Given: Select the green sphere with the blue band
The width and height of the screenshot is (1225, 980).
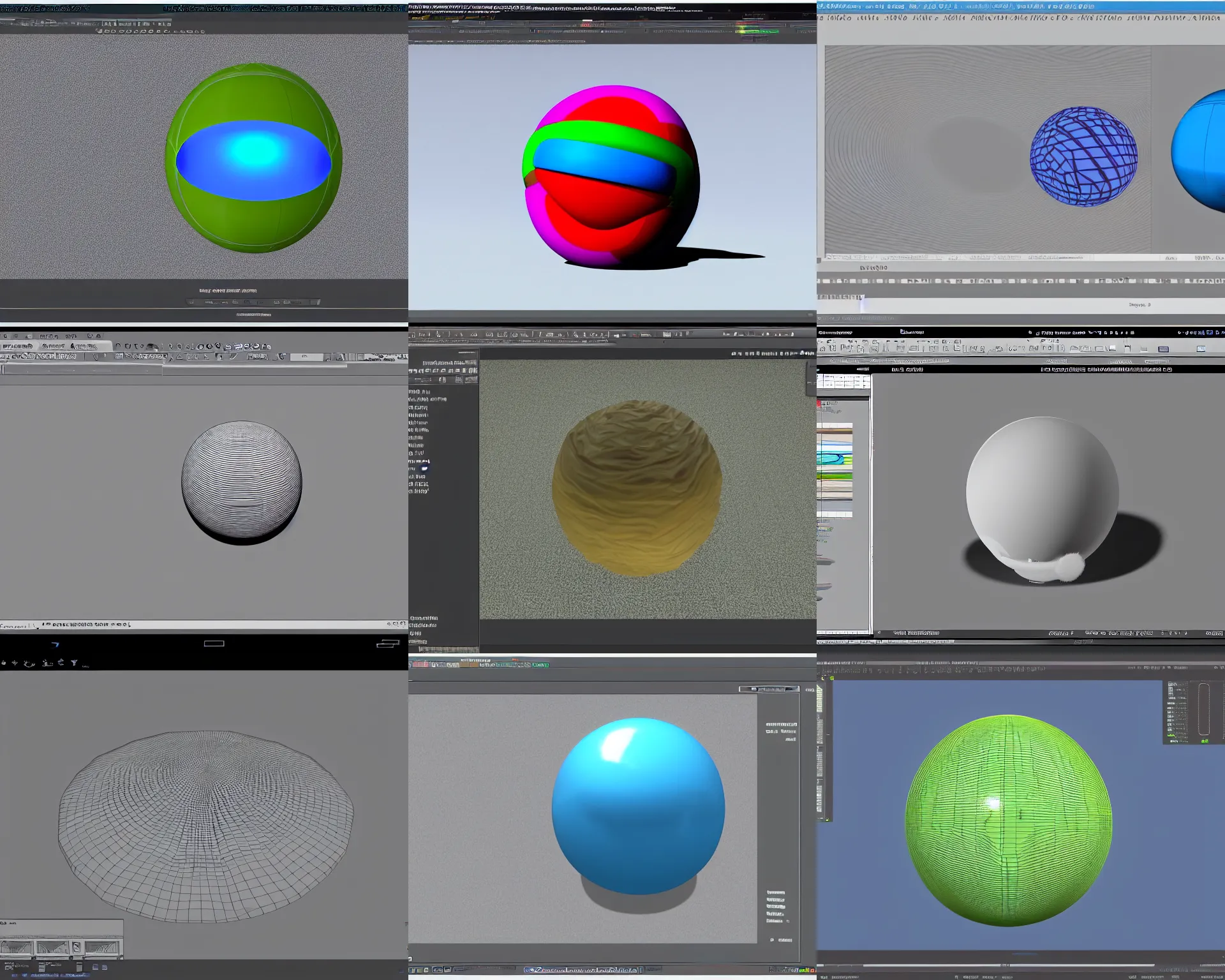Looking at the screenshot, I should point(254,158).
